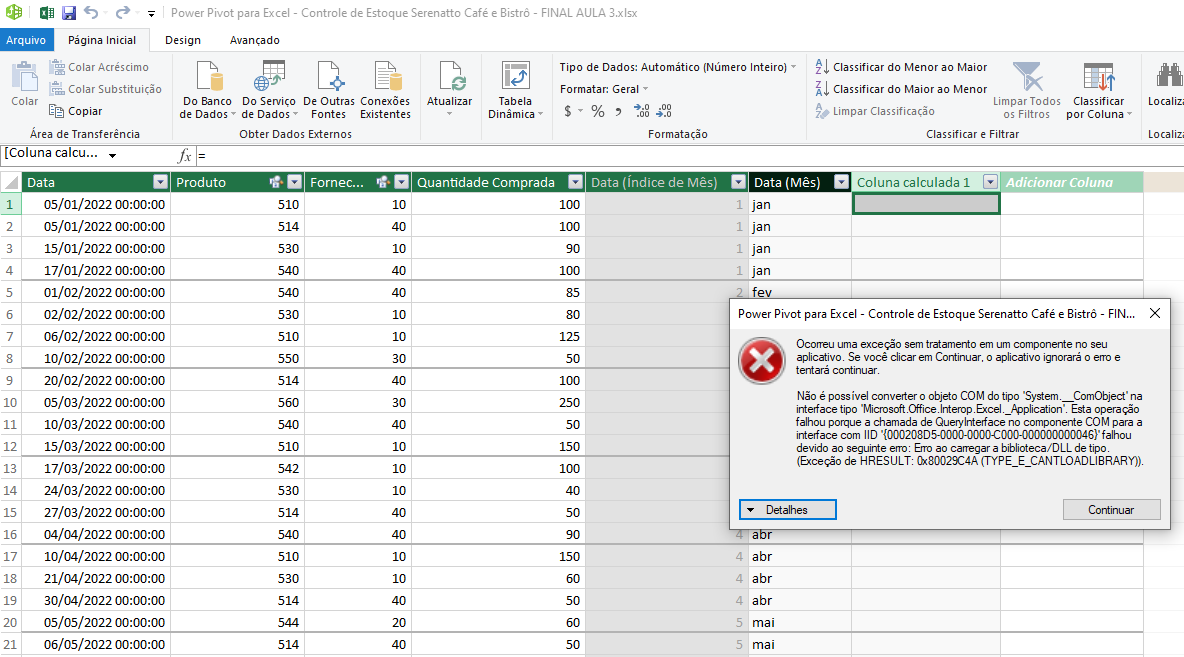Click the fx insert function icon
Image resolution: width=1184 pixels, height=657 pixels.
(184, 156)
